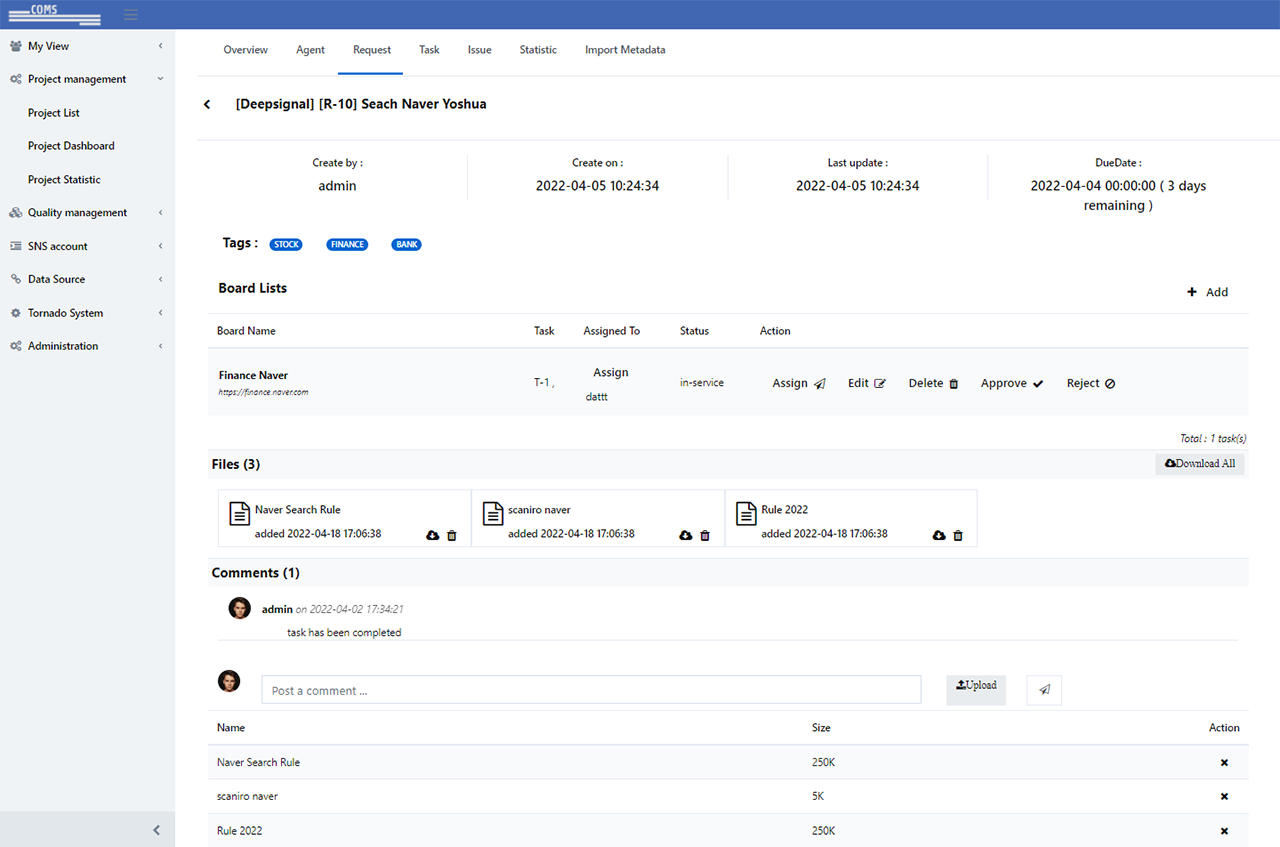Switch to the Statistic tab
Image resolution: width=1280 pixels, height=847 pixels.
[538, 50]
